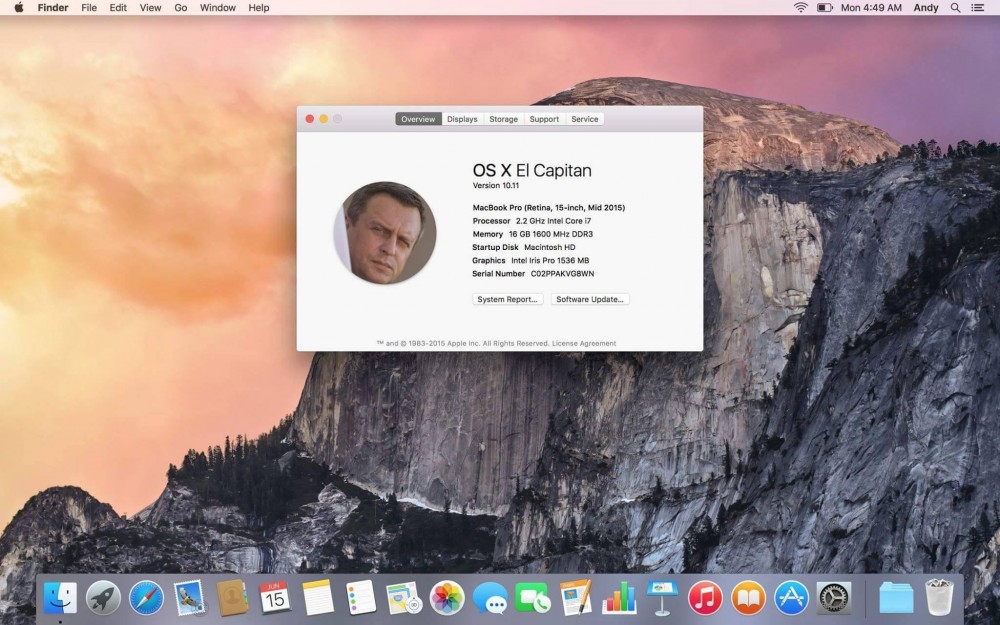The image size is (1000, 625).
Task: Open System Preferences gear icon
Action: point(834,598)
